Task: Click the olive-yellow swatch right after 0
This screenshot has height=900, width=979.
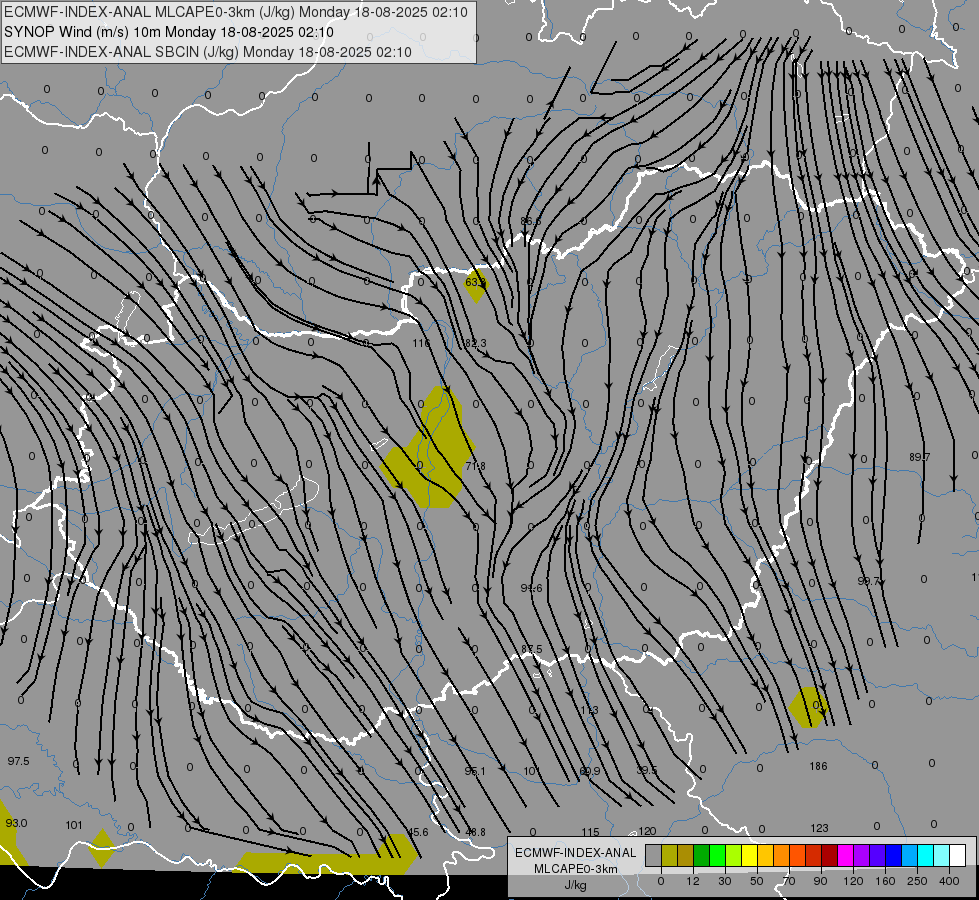Action: 670,855
